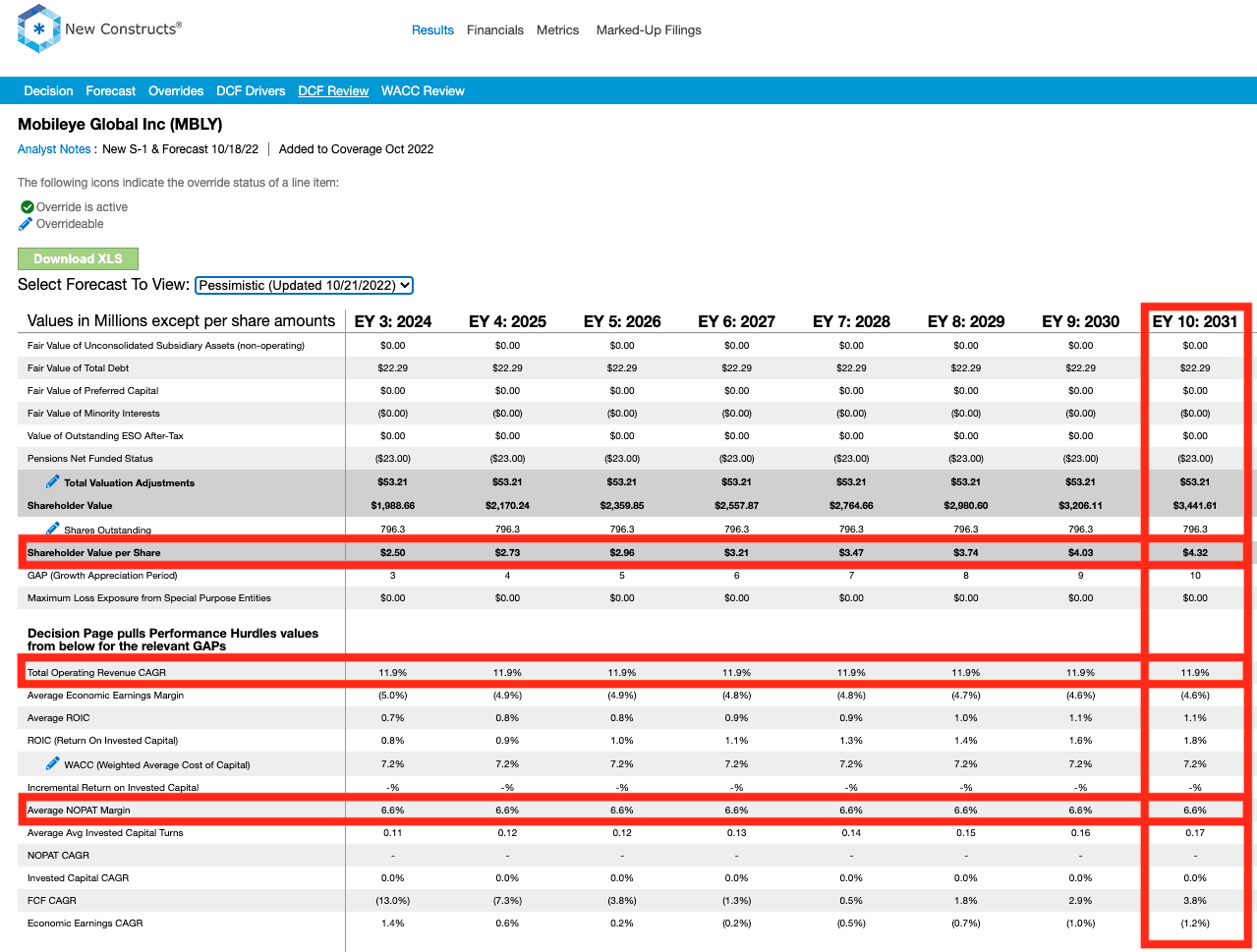Click green checkmark Override is active icon

point(28,207)
